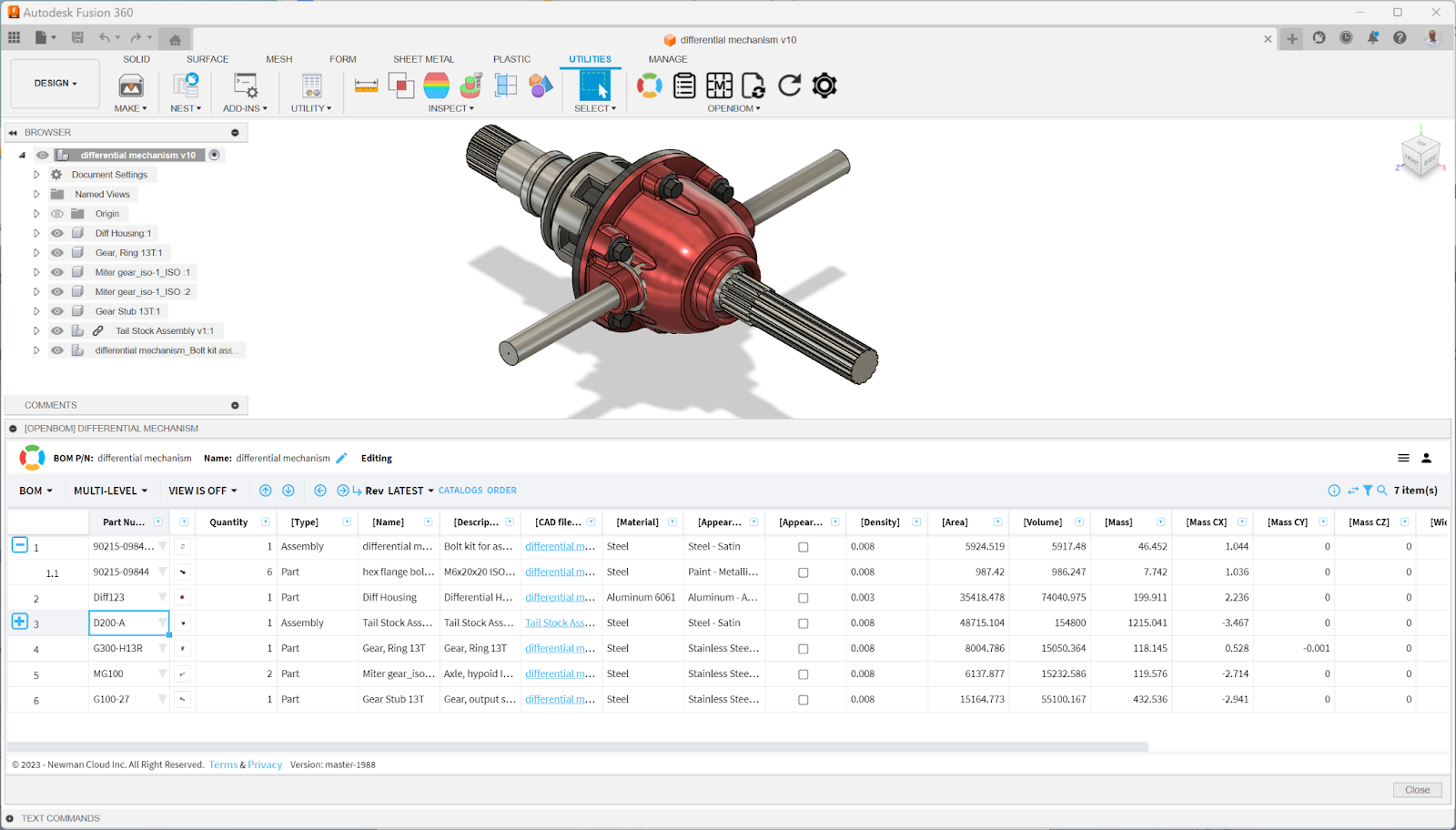Switch to the SHEET METAL tab
The width and height of the screenshot is (1456, 830).
pyautogui.click(x=423, y=59)
